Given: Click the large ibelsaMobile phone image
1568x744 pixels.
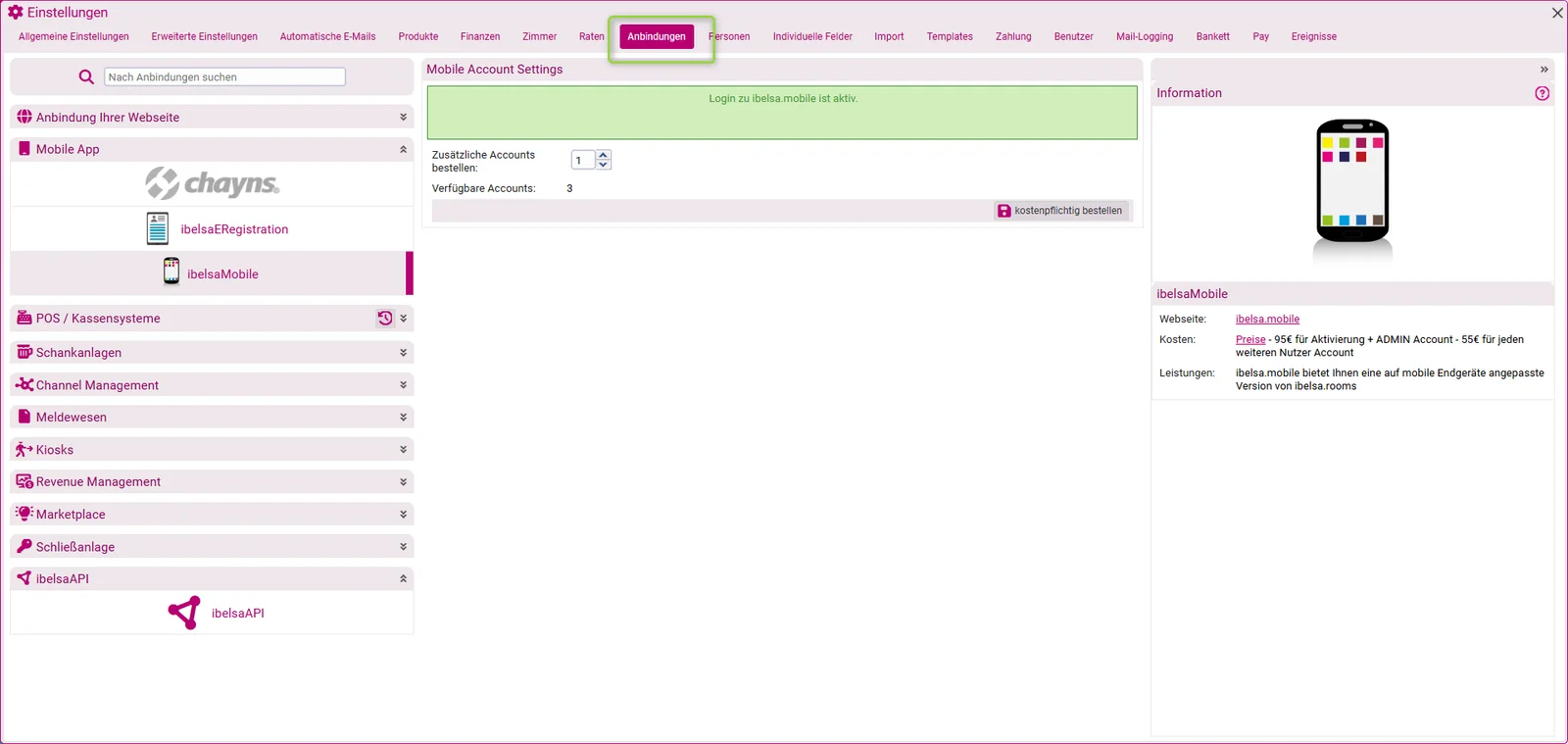Looking at the screenshot, I should [x=1352, y=181].
